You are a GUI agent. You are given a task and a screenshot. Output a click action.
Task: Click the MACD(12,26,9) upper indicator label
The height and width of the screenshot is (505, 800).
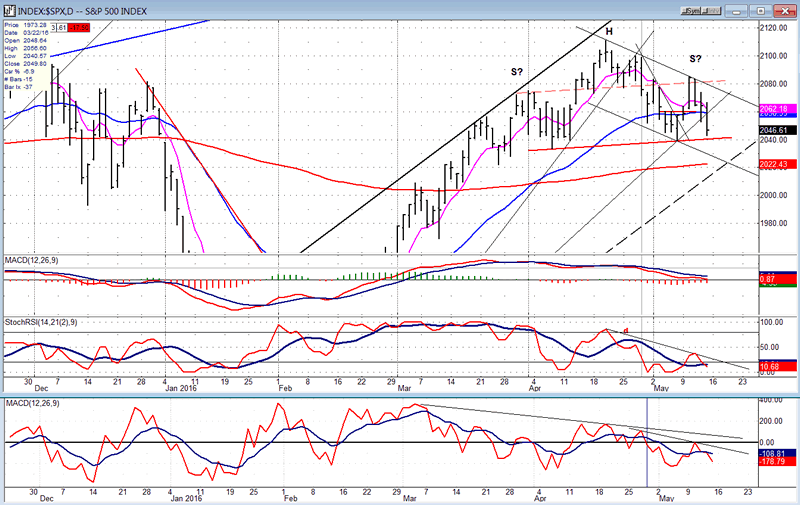click(32, 262)
